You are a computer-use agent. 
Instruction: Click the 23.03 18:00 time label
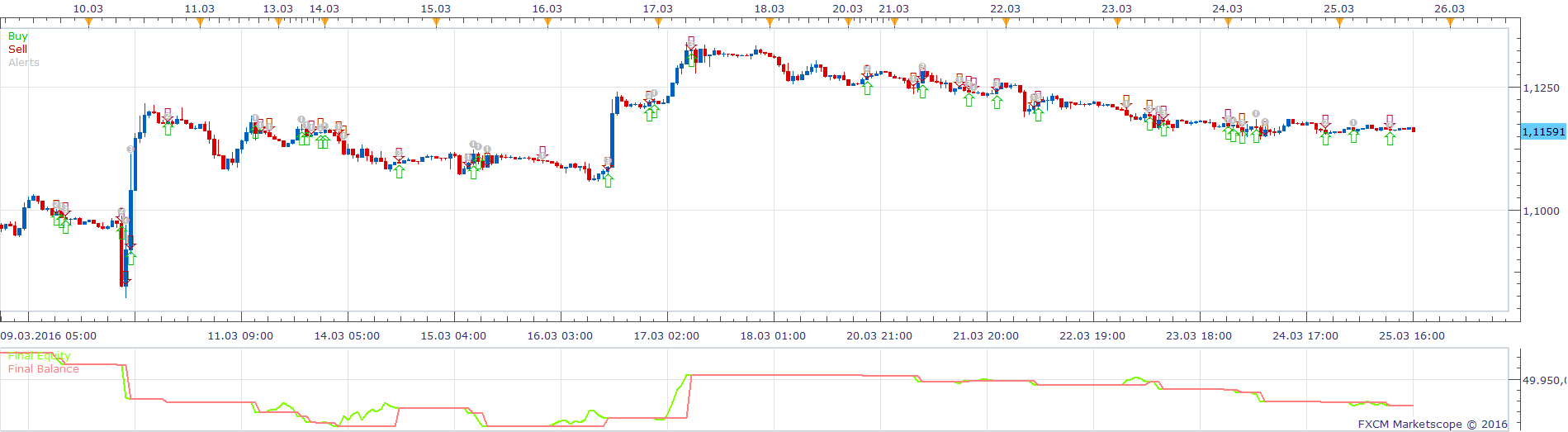click(x=1199, y=336)
